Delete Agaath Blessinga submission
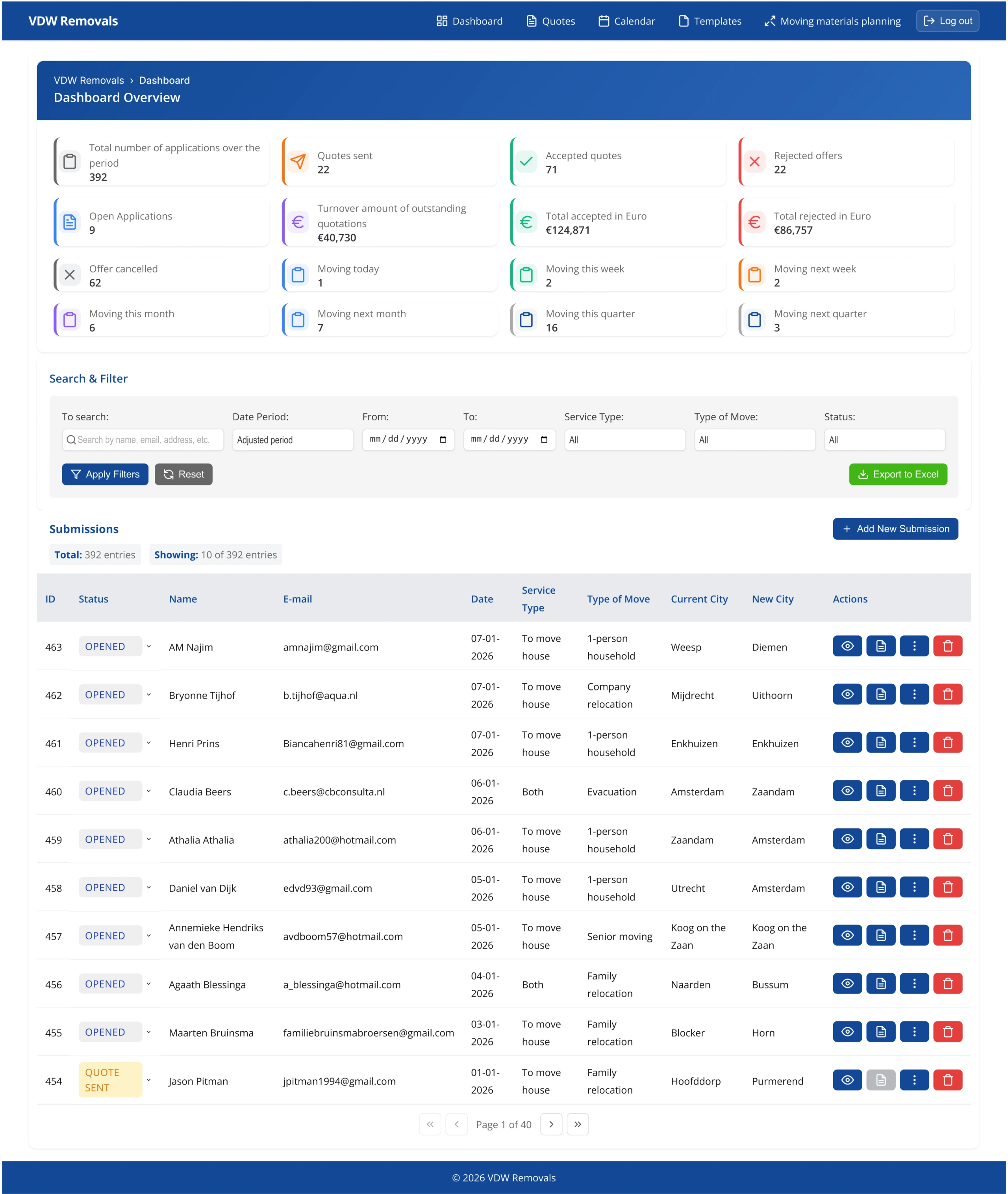The height and width of the screenshot is (1194, 1008). [x=947, y=983]
